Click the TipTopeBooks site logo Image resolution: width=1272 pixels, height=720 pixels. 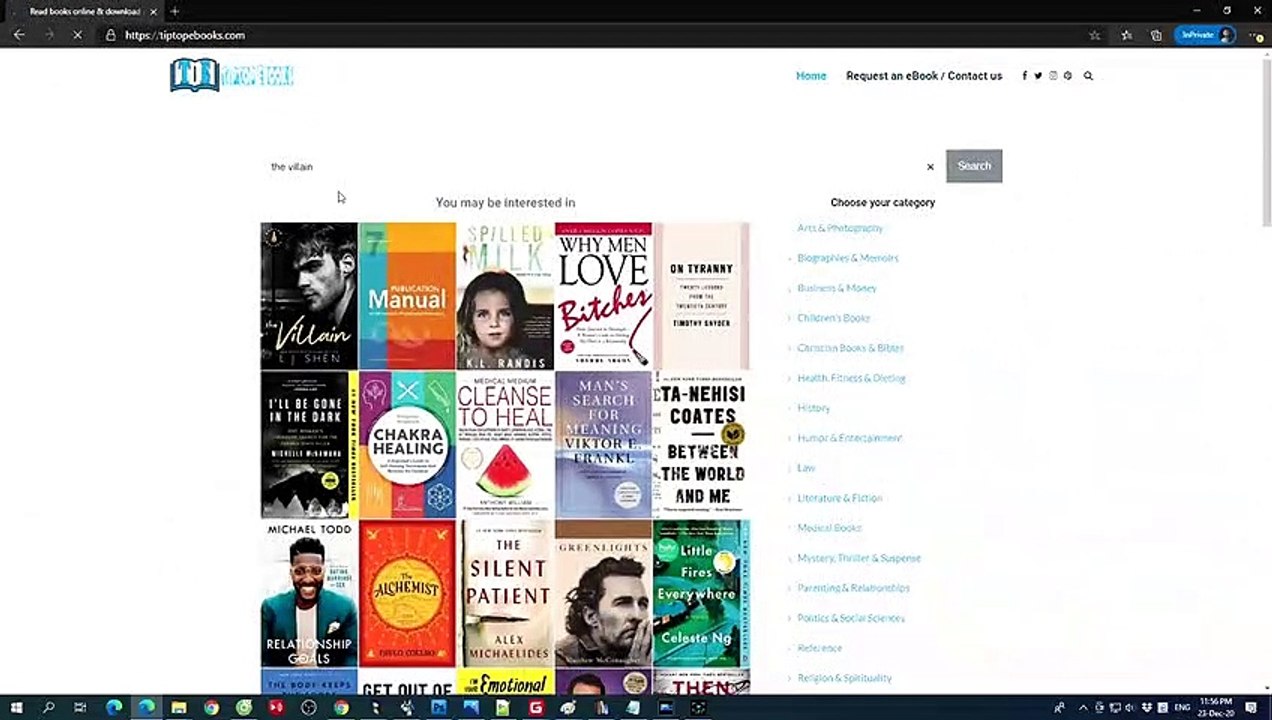pyautogui.click(x=232, y=75)
